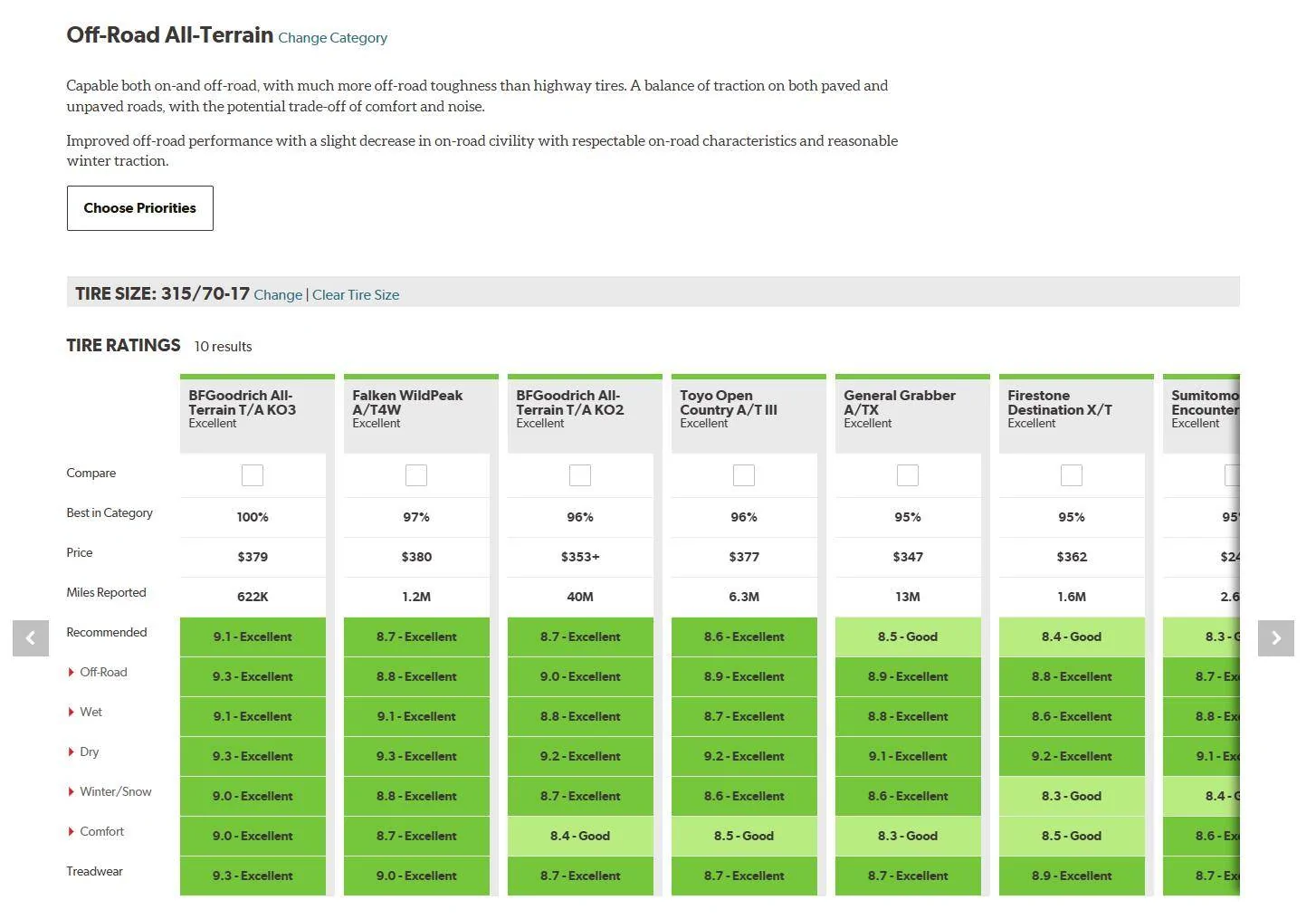Open Toyo Open Country A/T III heading

coord(729,403)
